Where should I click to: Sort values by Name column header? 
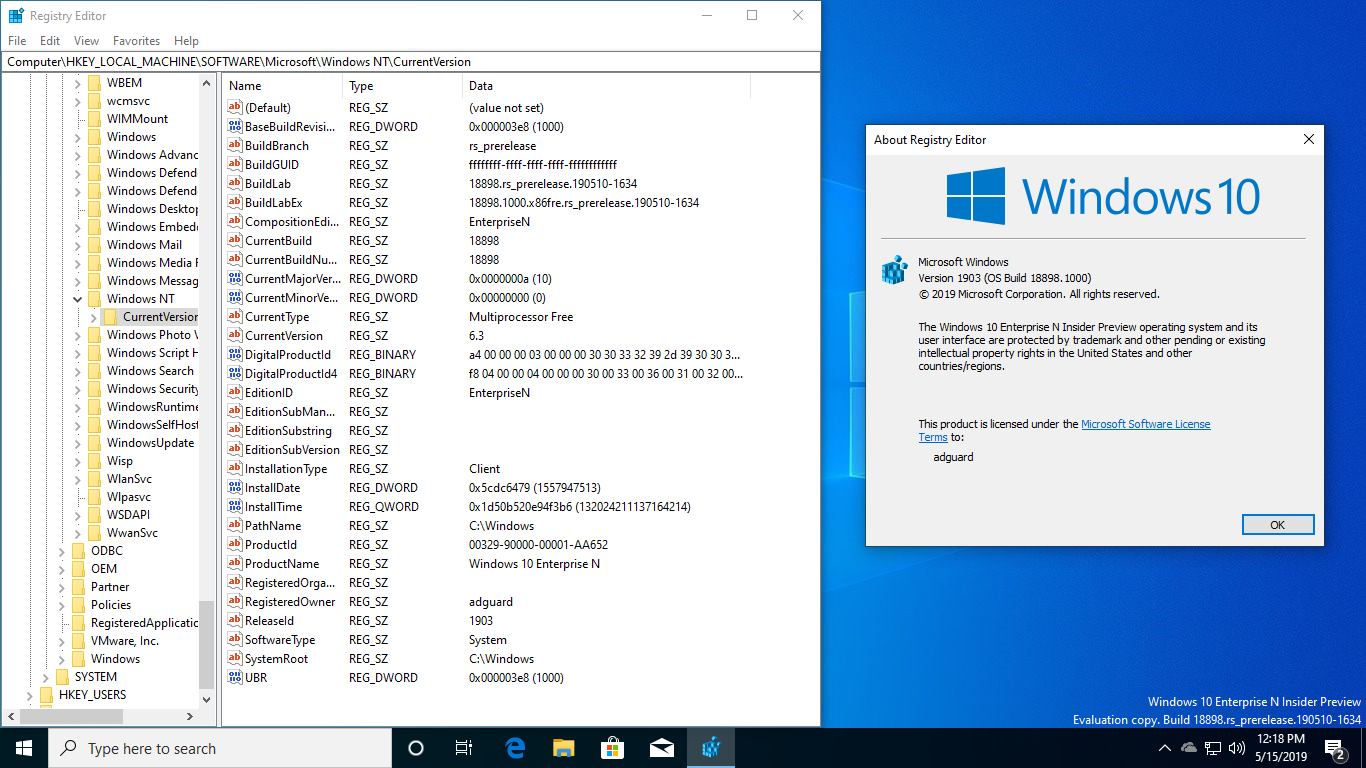pos(282,86)
